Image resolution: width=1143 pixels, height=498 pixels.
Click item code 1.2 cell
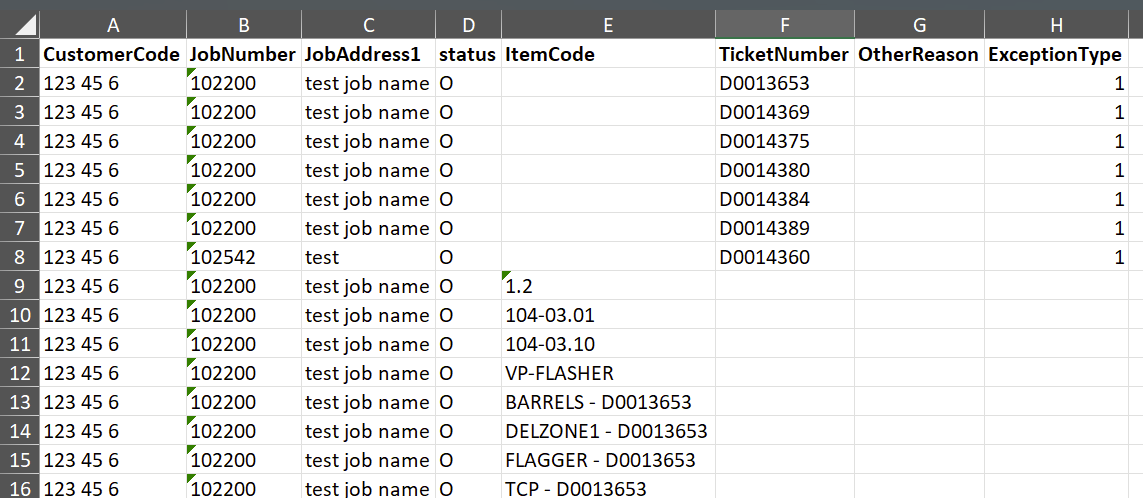coord(608,286)
